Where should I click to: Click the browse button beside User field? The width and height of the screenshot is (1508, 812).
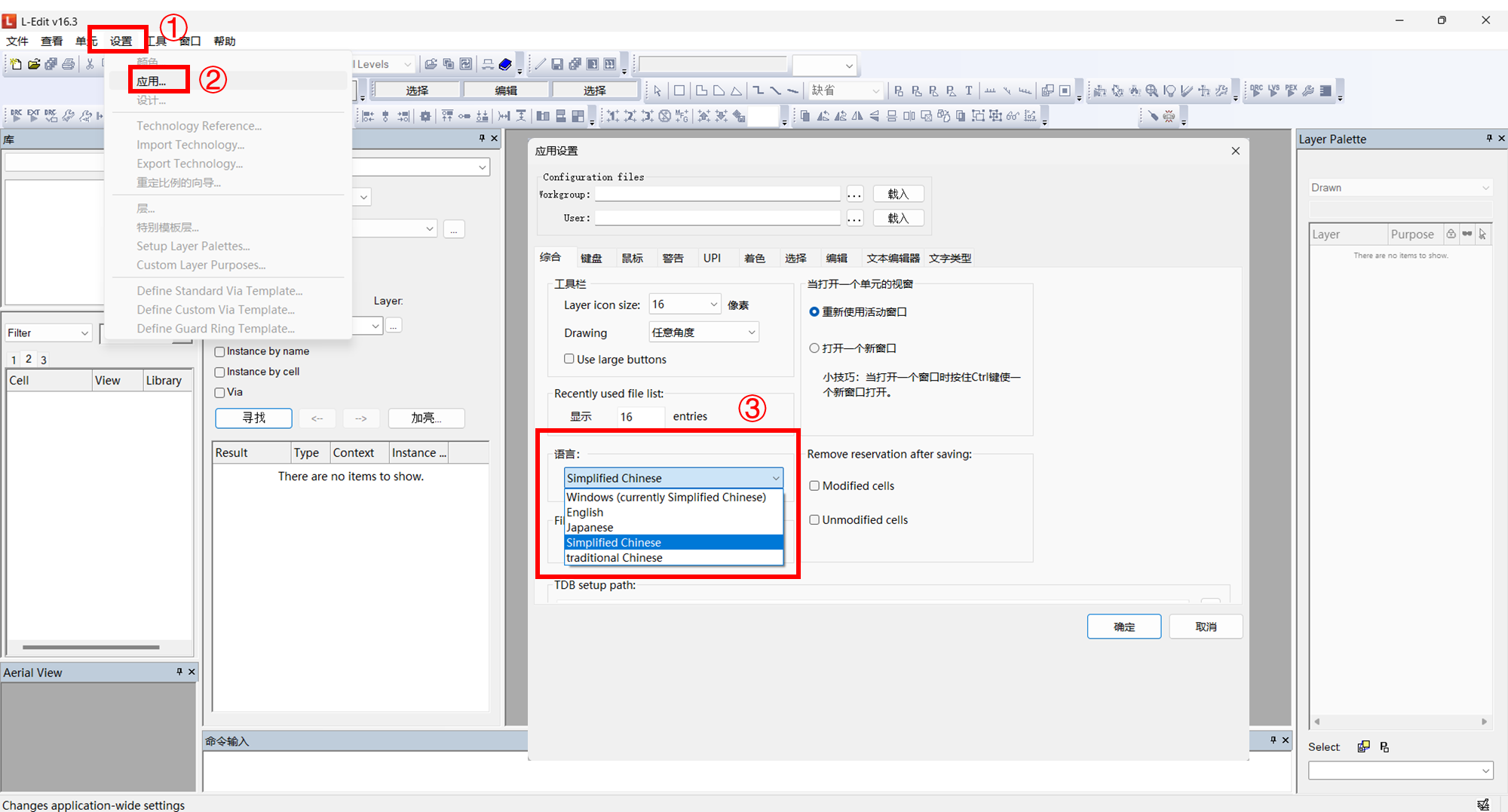[854, 218]
